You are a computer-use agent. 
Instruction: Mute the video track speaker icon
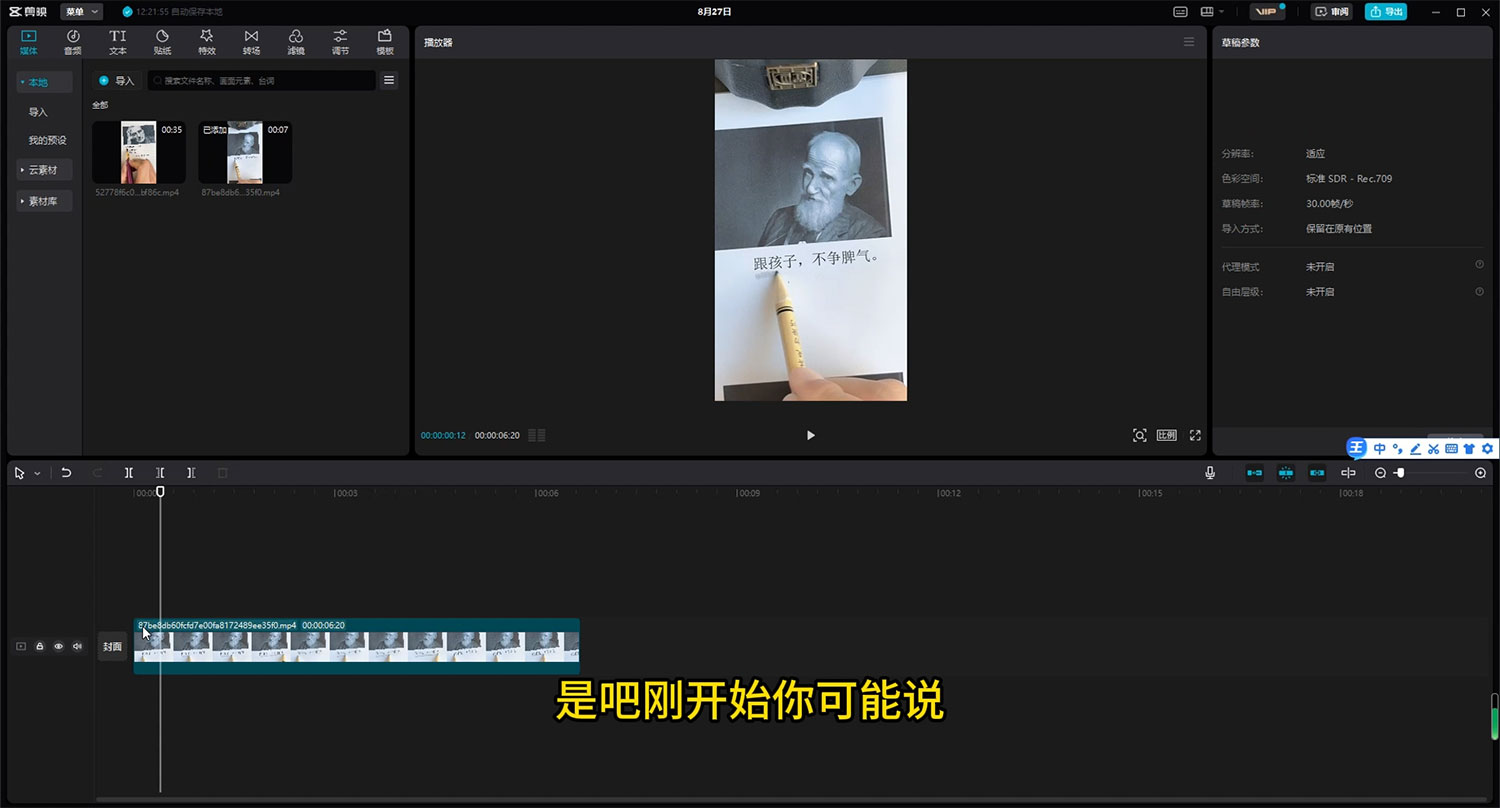point(77,646)
